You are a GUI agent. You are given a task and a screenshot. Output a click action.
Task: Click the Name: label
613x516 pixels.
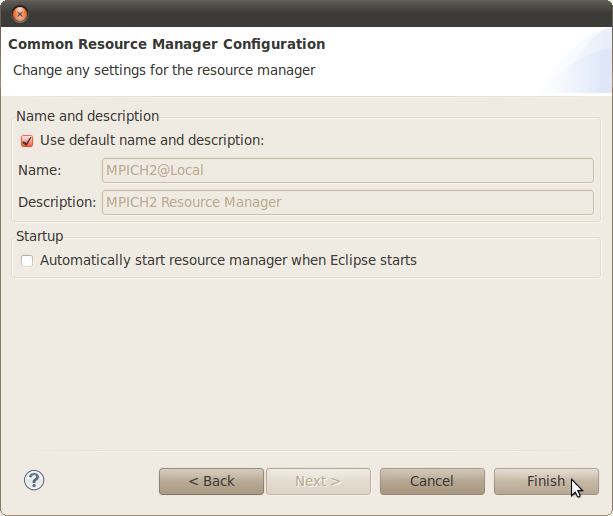click(x=39, y=170)
